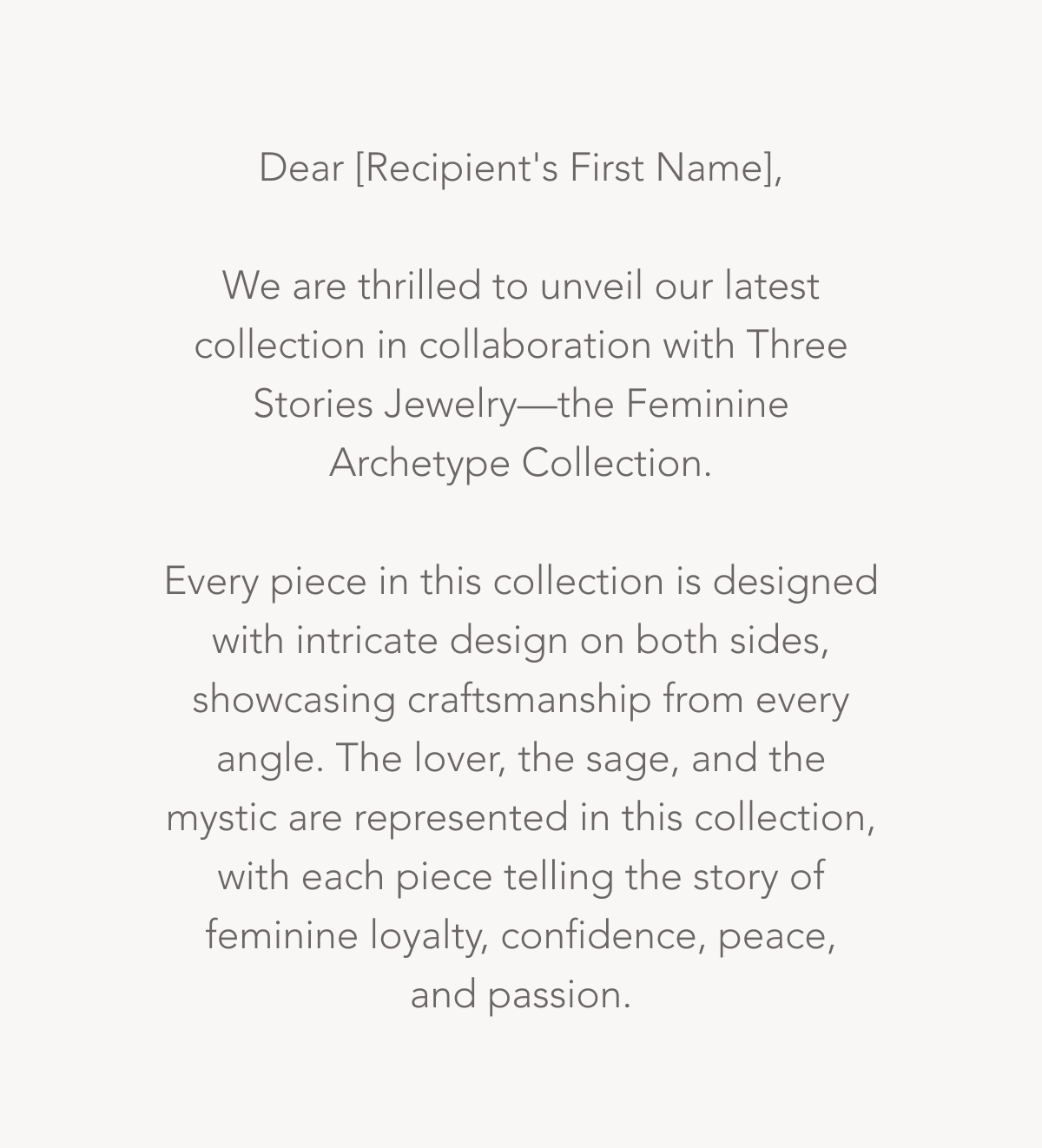Click the line 'Every piece in this collection is designed'
Image resolution: width=1042 pixels, height=1148 pixels.
pos(521,583)
